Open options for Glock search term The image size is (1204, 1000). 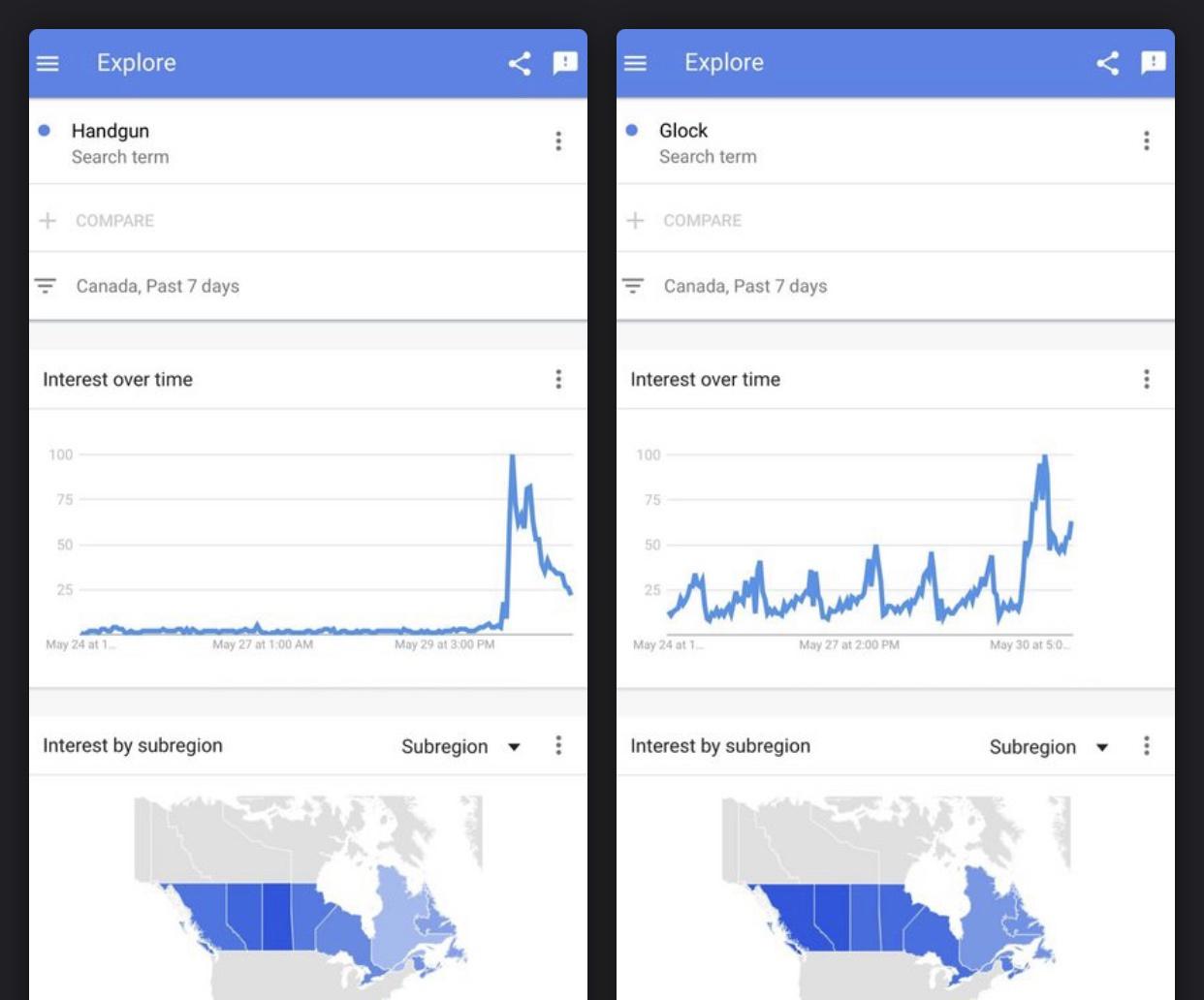[1146, 141]
